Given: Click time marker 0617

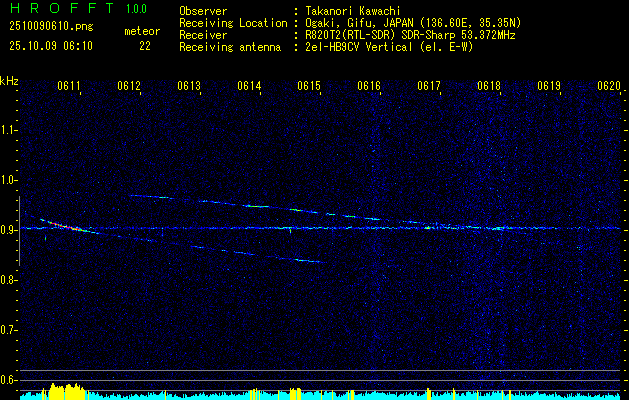Looking at the screenshot, I should click(x=429, y=86).
